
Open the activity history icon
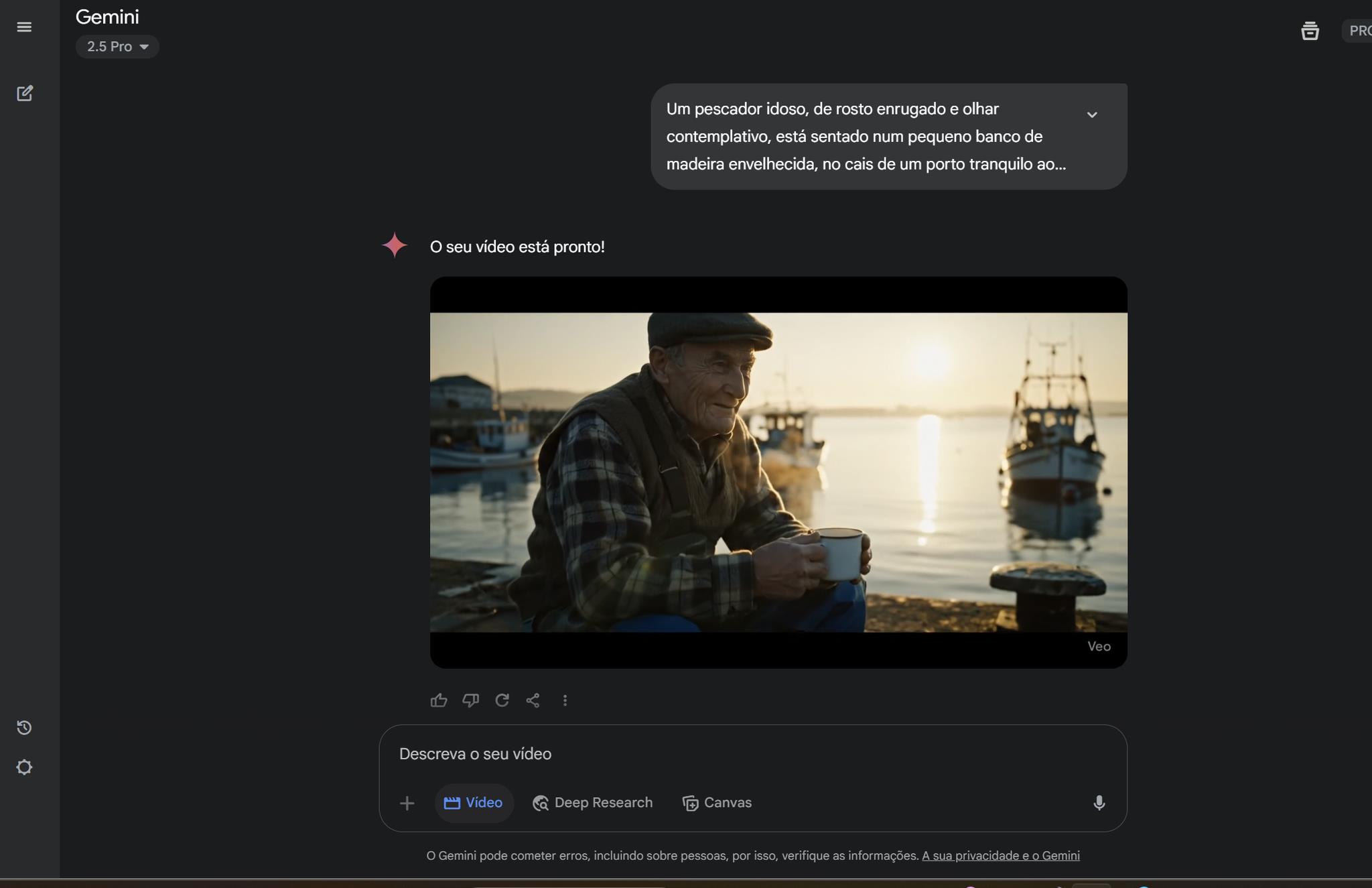(x=24, y=728)
